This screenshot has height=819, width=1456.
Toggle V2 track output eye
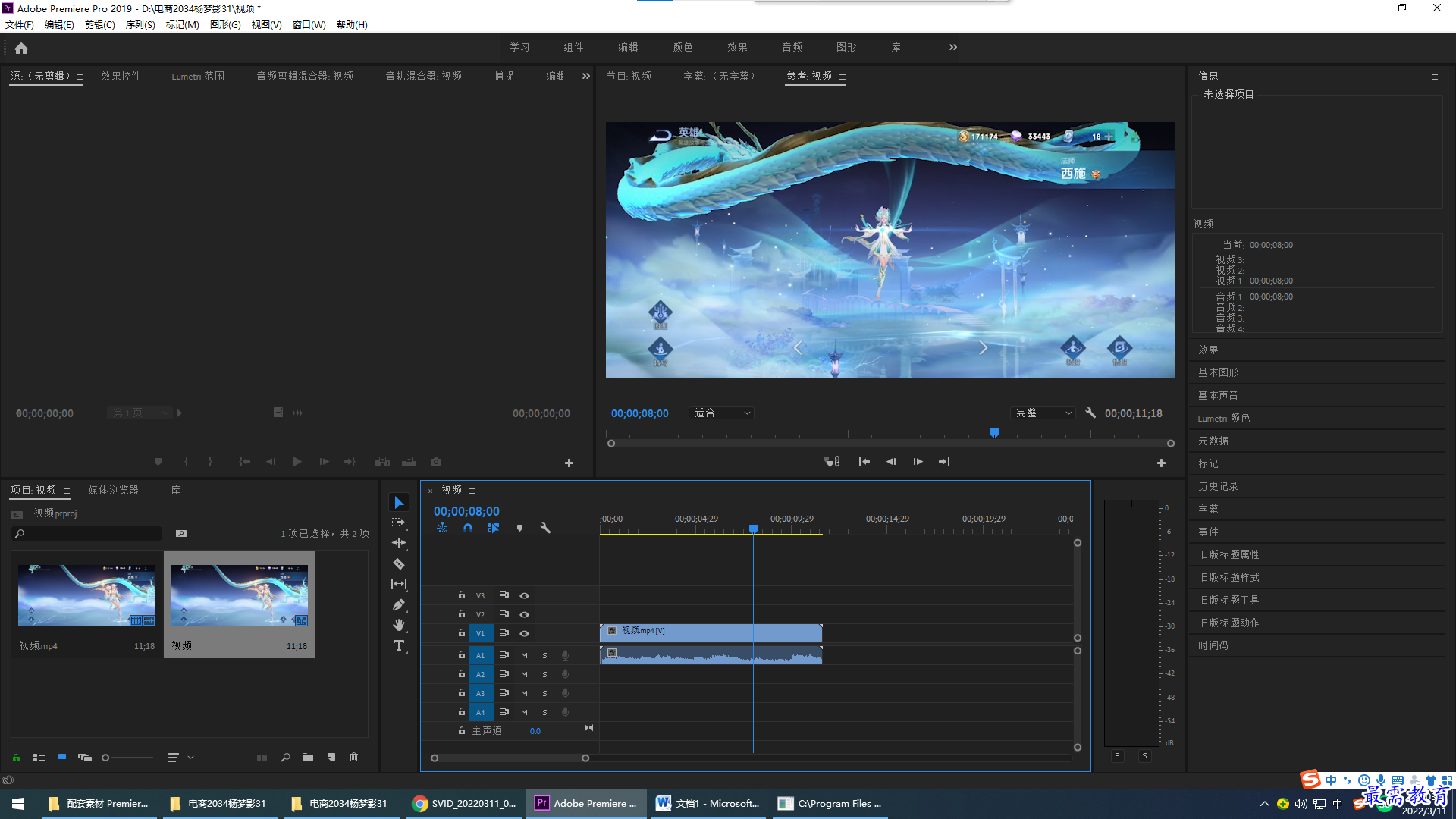[x=524, y=614]
